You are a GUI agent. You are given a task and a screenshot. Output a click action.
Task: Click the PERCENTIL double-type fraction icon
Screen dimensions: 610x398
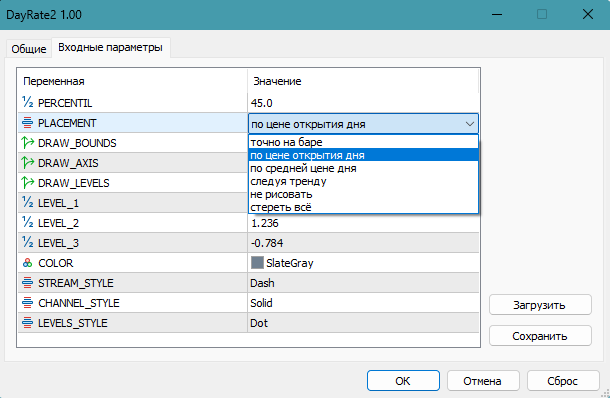(x=28, y=102)
